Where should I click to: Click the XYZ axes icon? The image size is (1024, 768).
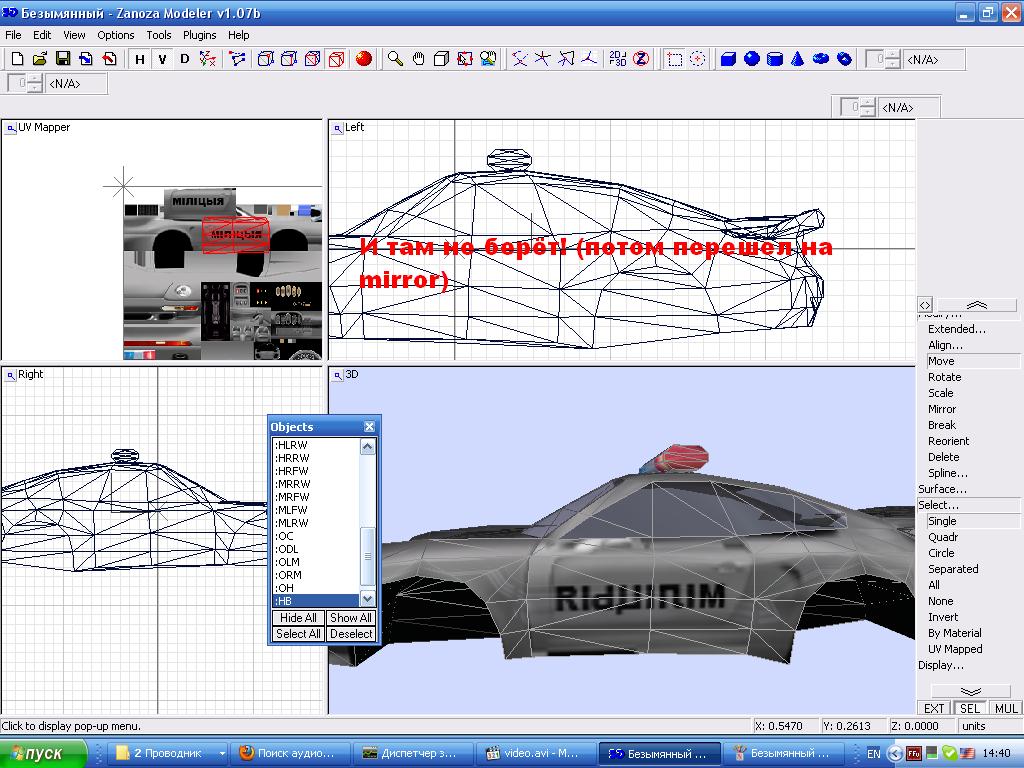pos(208,59)
